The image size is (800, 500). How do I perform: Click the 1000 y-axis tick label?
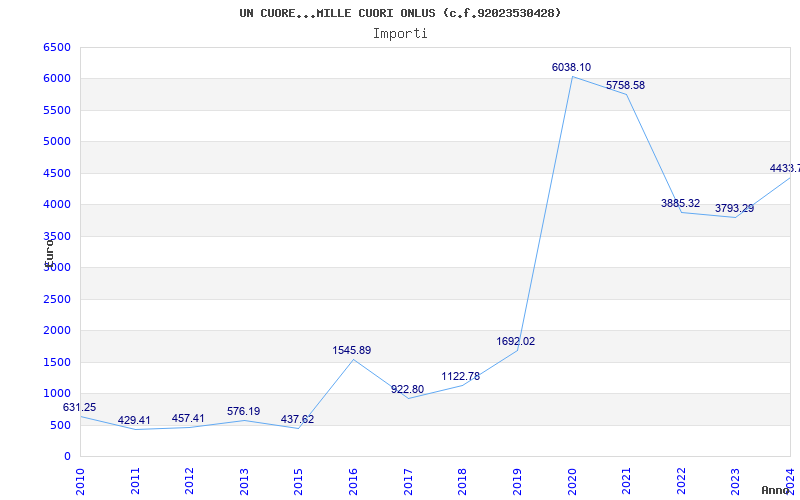57,393
